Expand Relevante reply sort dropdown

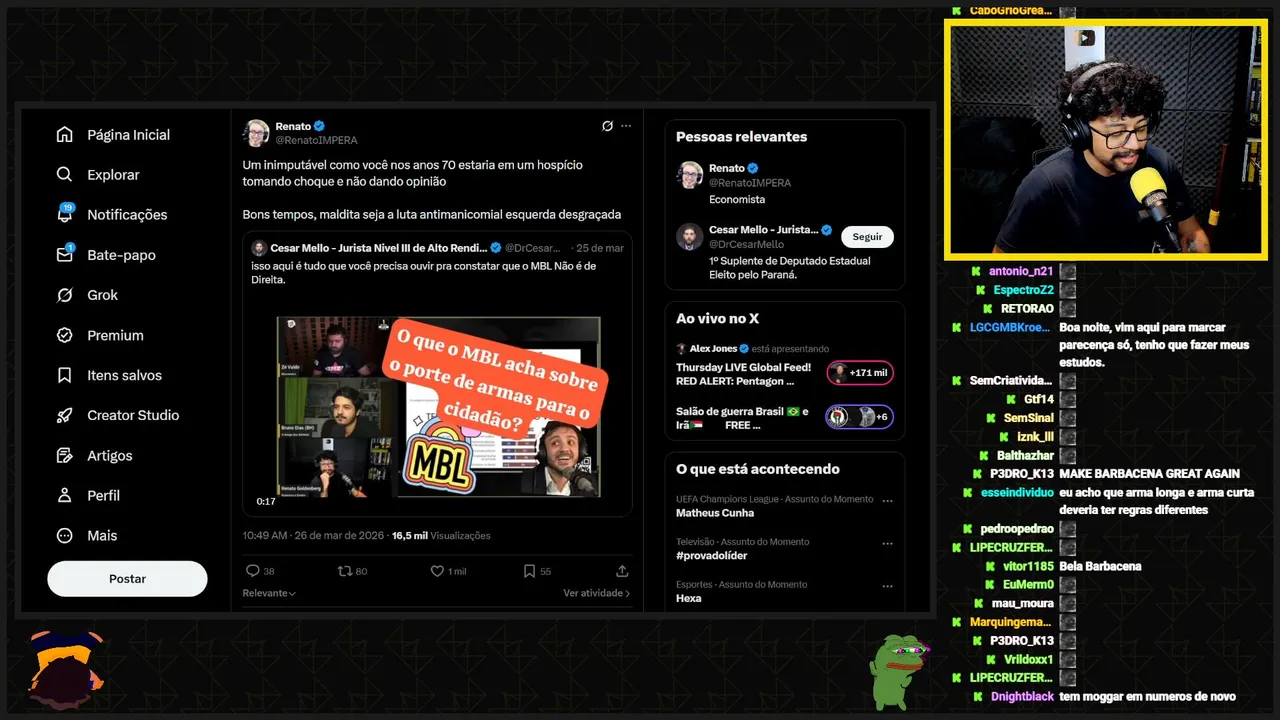click(269, 593)
